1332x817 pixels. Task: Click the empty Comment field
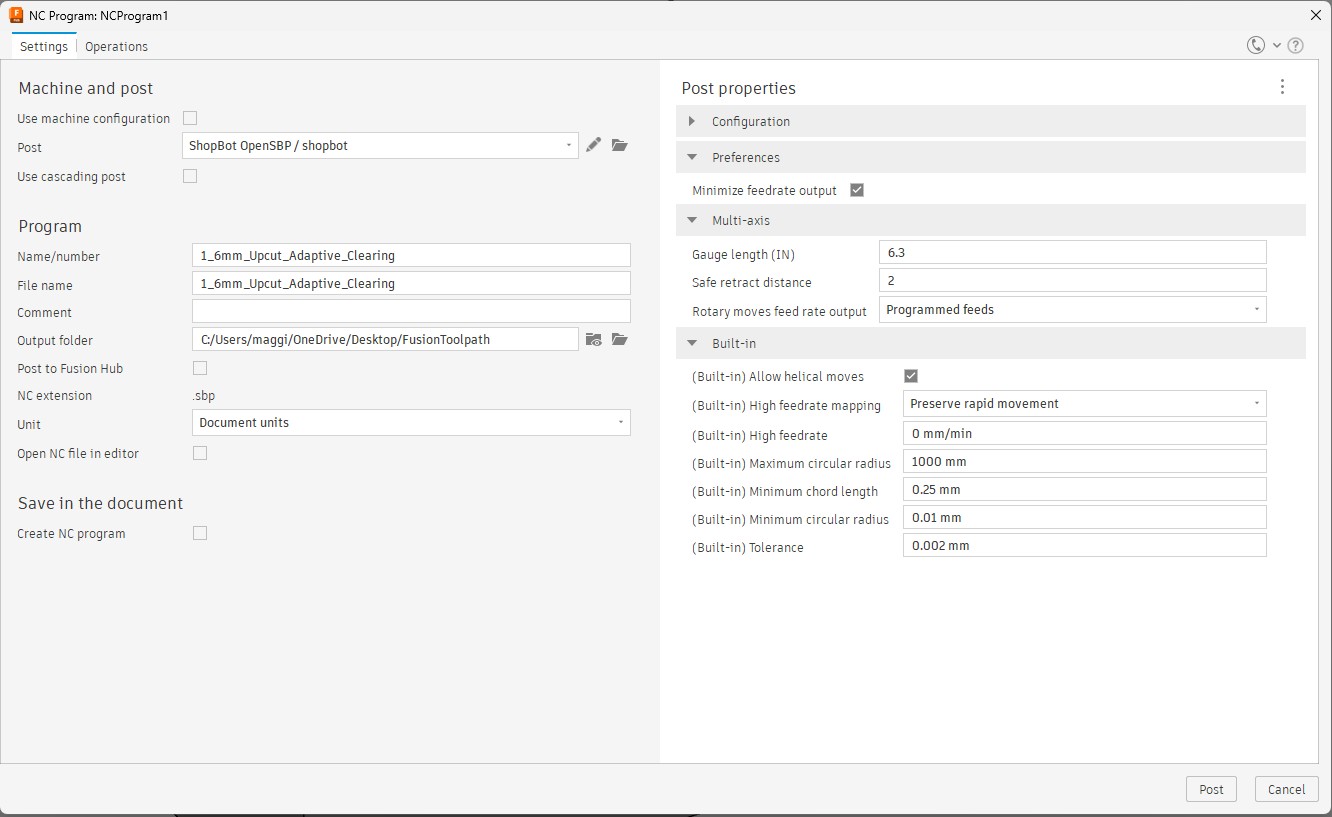(411, 311)
